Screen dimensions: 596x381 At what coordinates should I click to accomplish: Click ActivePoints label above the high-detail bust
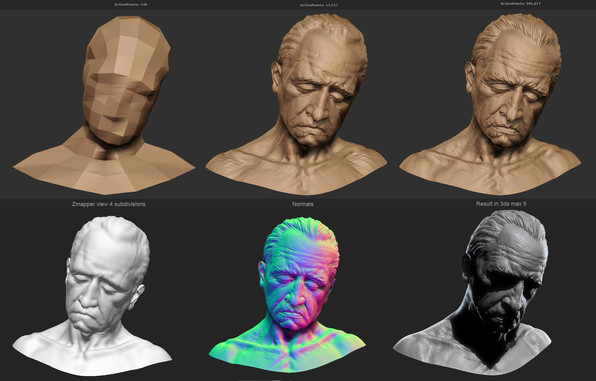tap(520, 3)
